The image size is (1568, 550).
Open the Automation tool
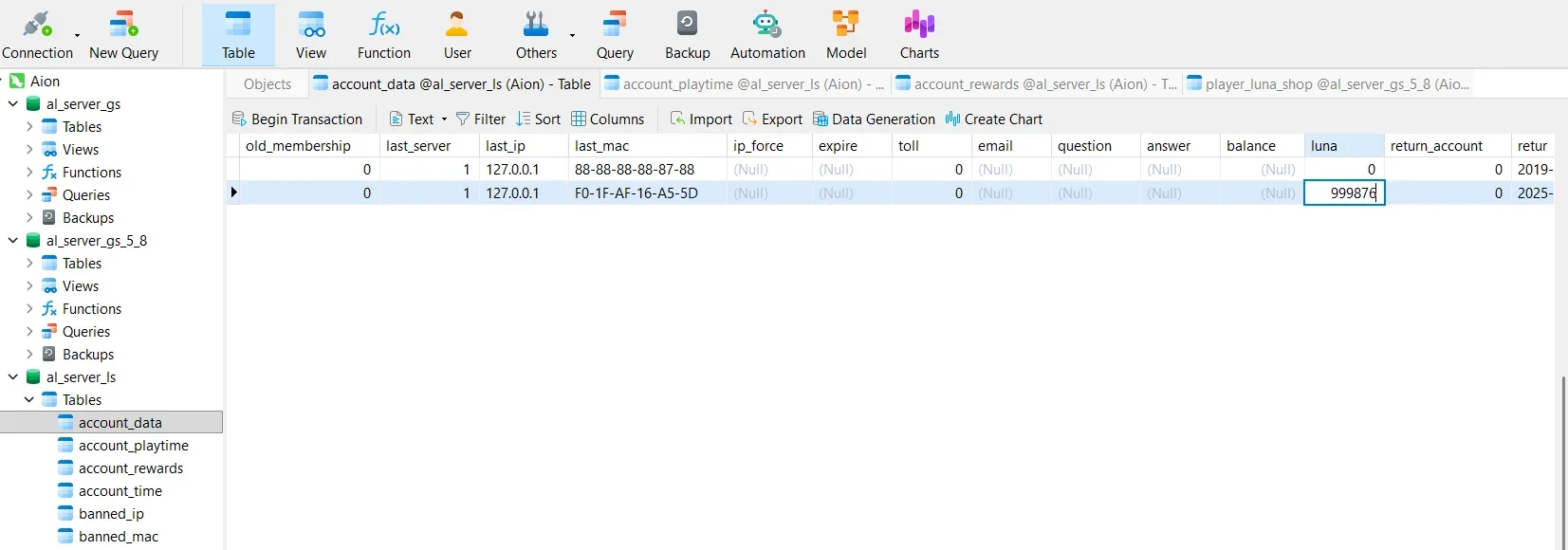(767, 35)
